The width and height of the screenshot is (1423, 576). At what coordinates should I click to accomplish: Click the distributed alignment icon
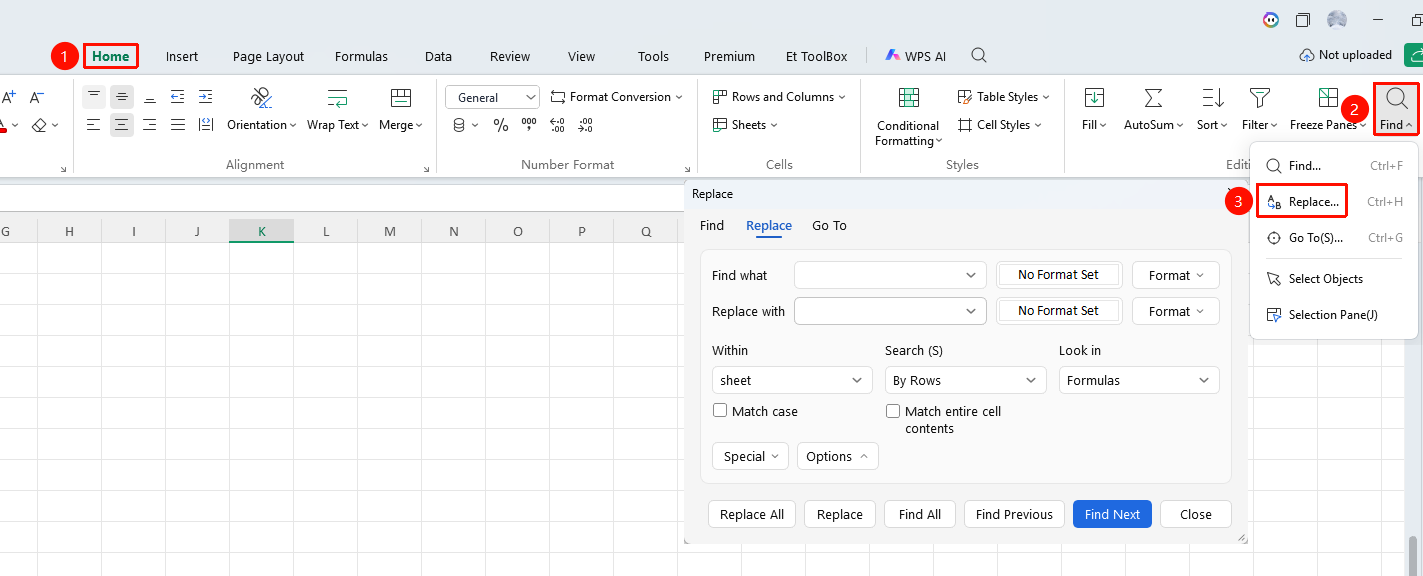coord(205,125)
